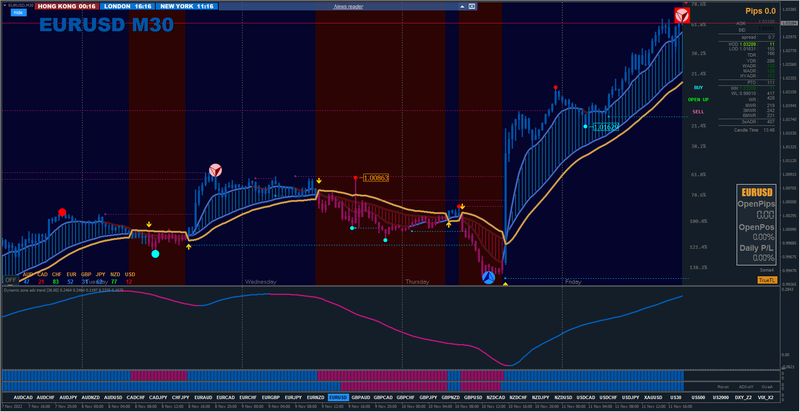The height and width of the screenshot is (412, 800).
Task: Click the small red dot at Friday's first peak
Action: click(556, 87)
